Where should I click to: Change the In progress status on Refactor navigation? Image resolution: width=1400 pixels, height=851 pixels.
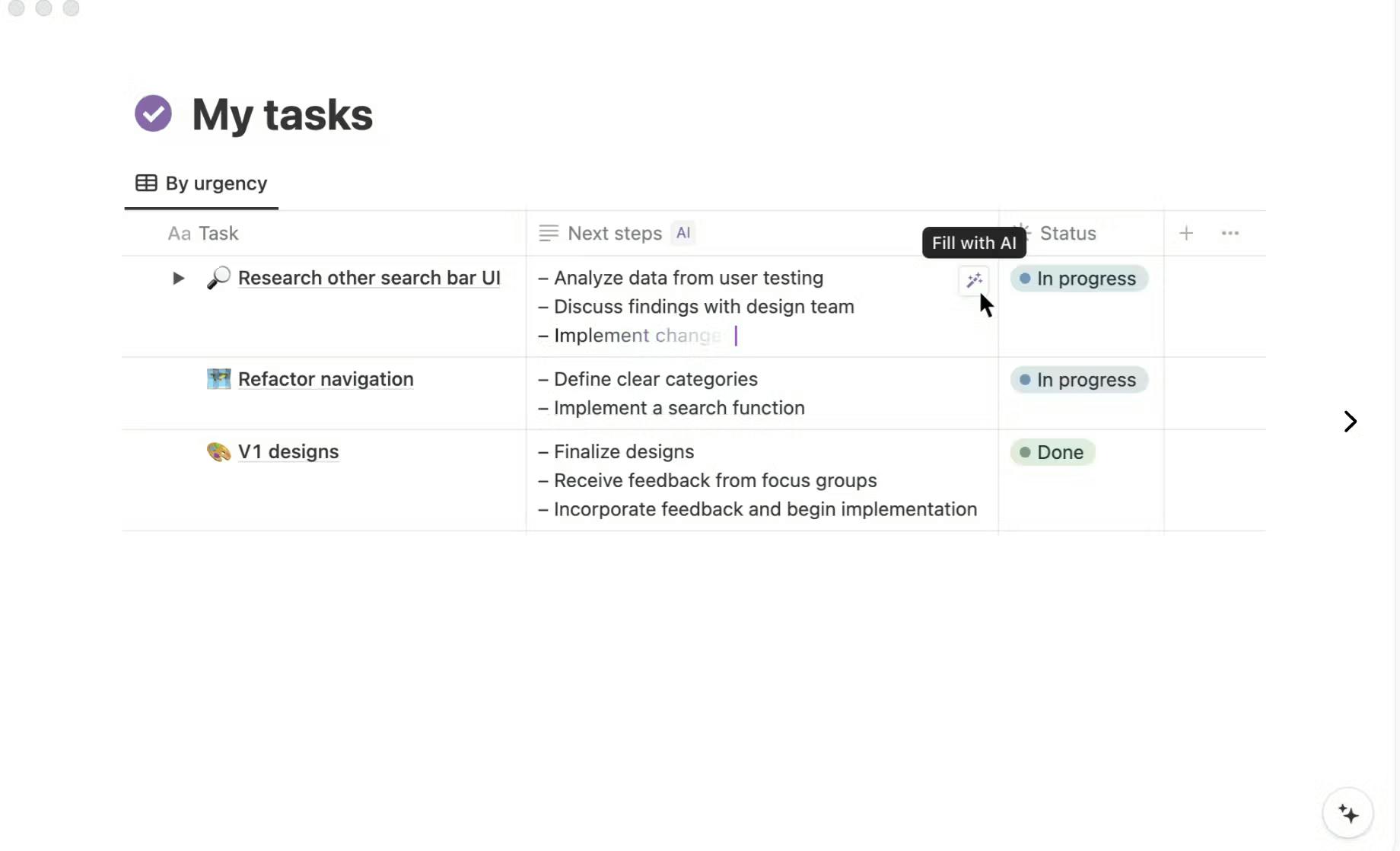tap(1079, 379)
